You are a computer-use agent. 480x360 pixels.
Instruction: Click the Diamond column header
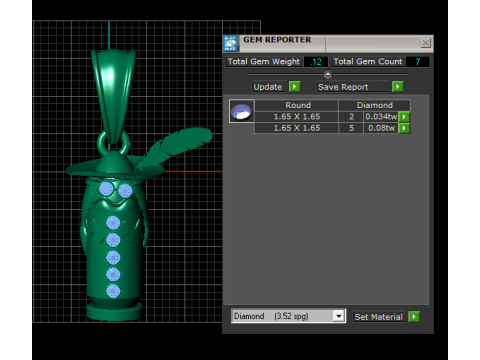pyautogui.click(x=375, y=105)
